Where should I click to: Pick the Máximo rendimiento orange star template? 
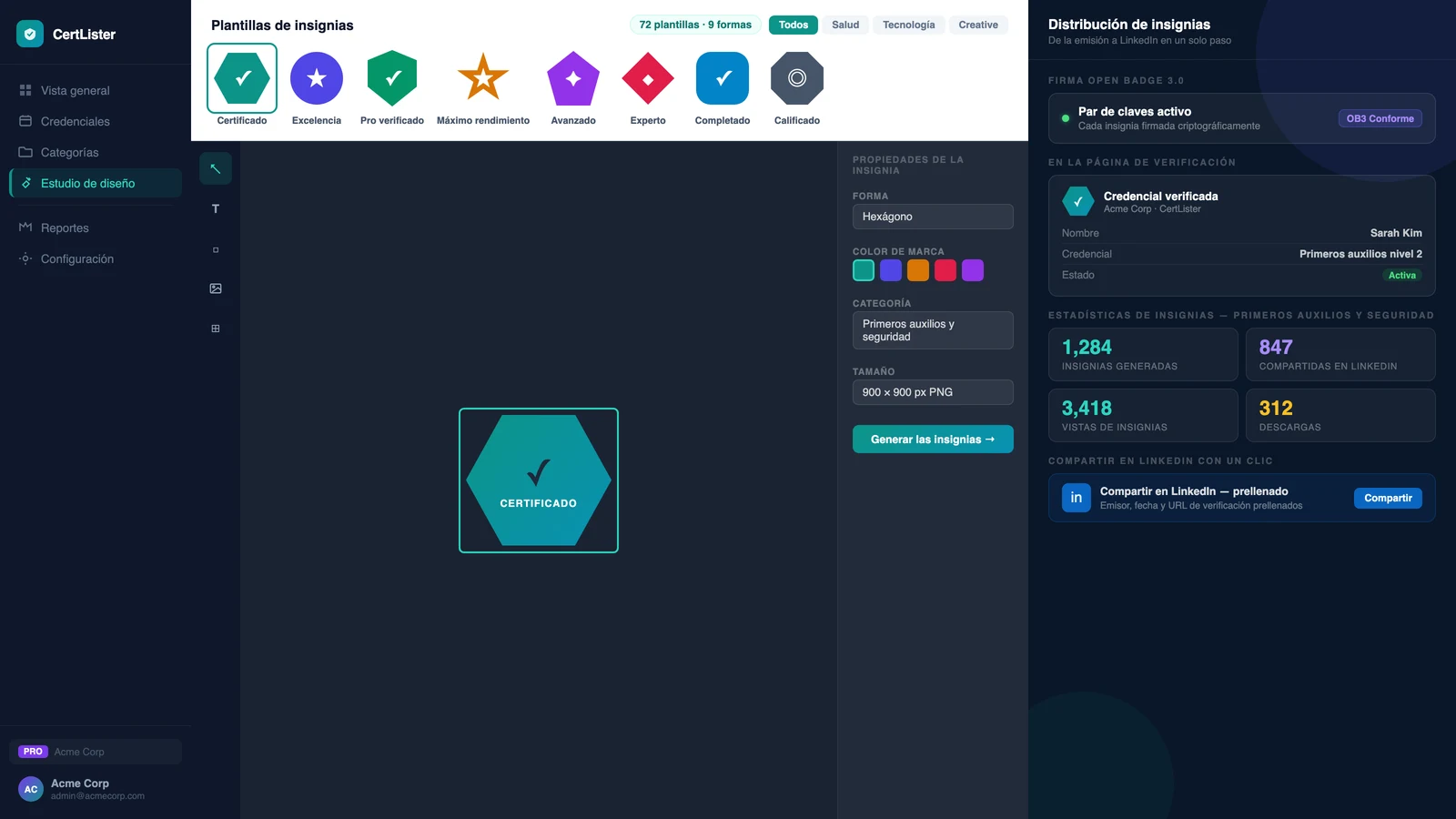[x=483, y=88]
